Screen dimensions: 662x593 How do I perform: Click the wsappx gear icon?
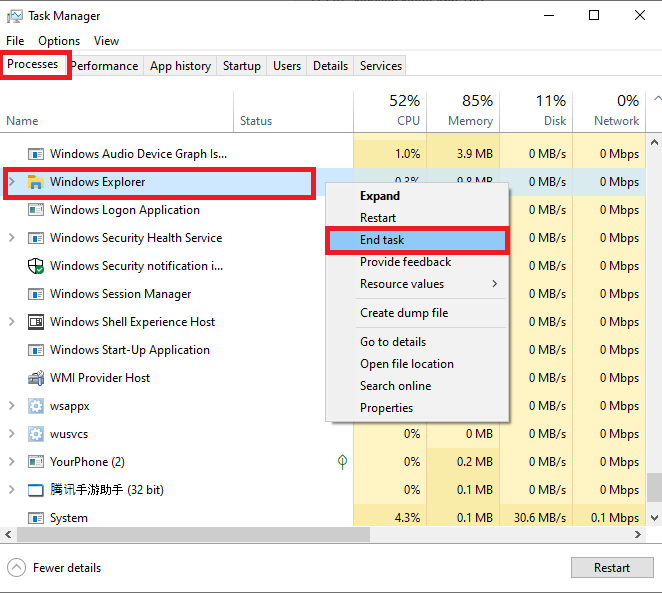pos(35,406)
